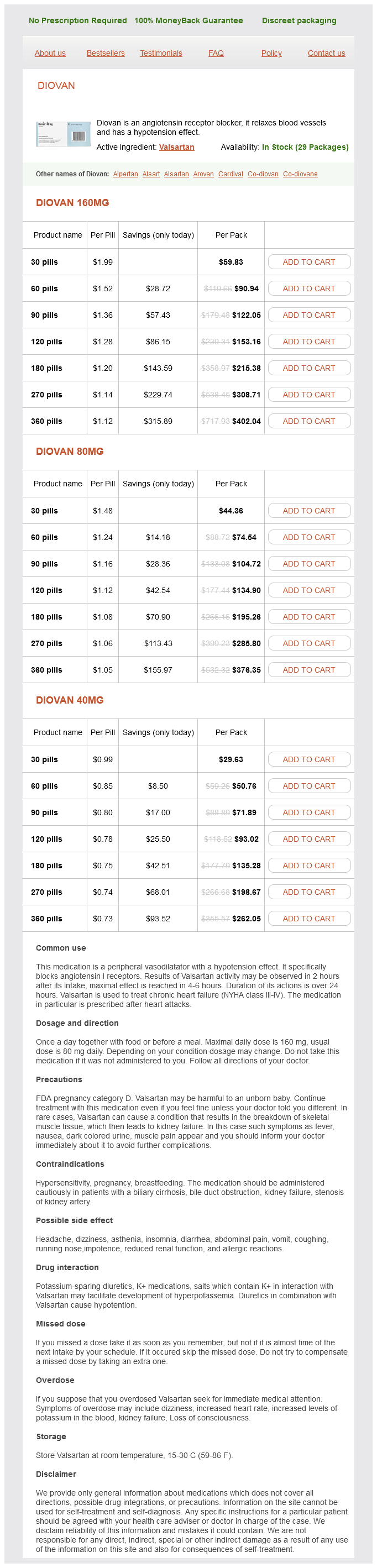The image size is (377, 1568).
Task: View the Policy page
Action: pyautogui.click(x=271, y=54)
